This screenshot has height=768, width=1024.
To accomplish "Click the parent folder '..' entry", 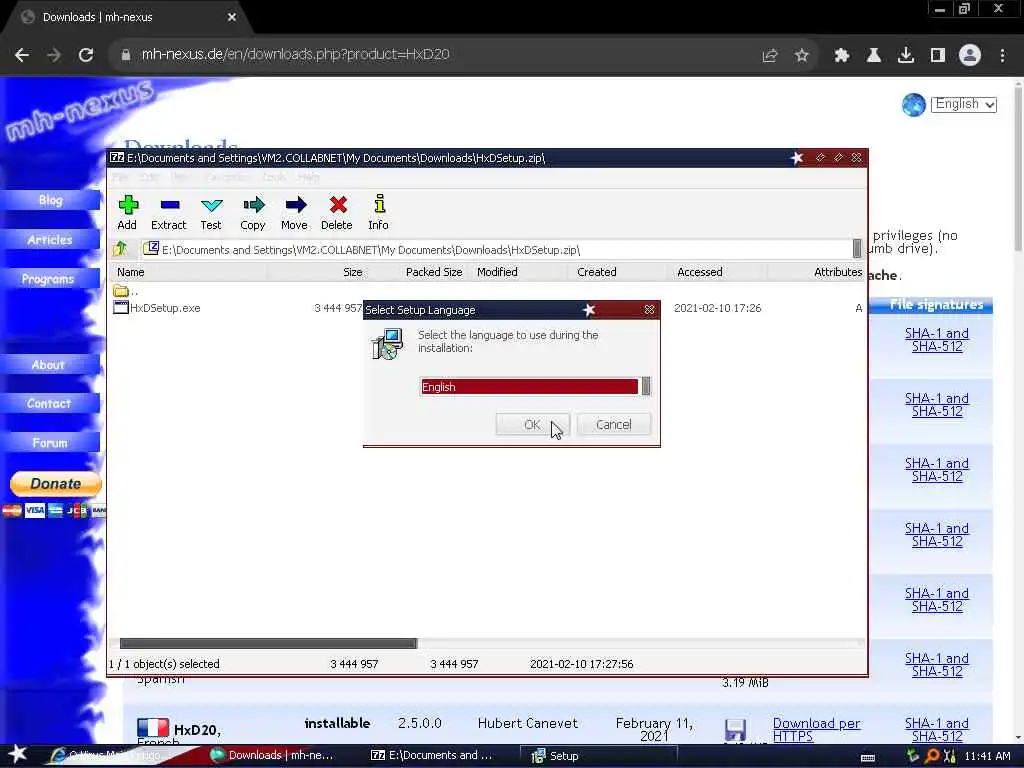I will pyautogui.click(x=125, y=291).
